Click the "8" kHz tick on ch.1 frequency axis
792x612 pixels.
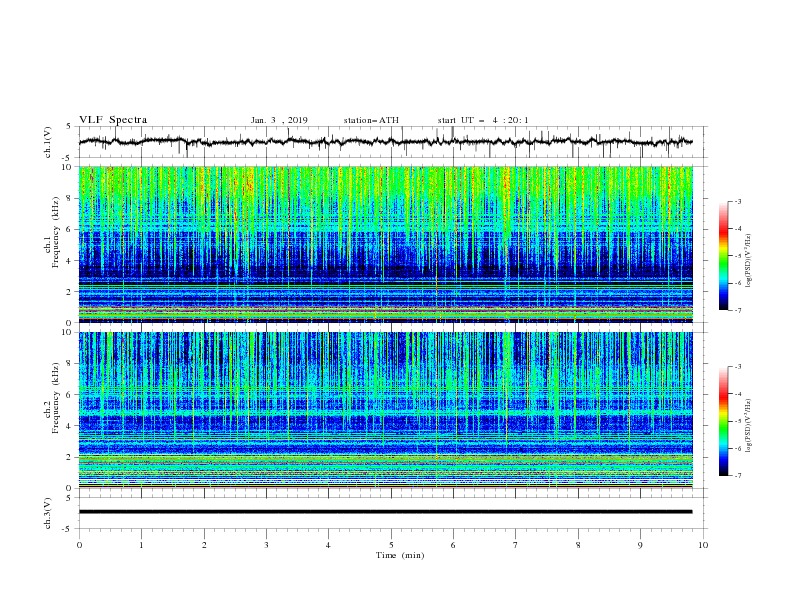coord(71,198)
